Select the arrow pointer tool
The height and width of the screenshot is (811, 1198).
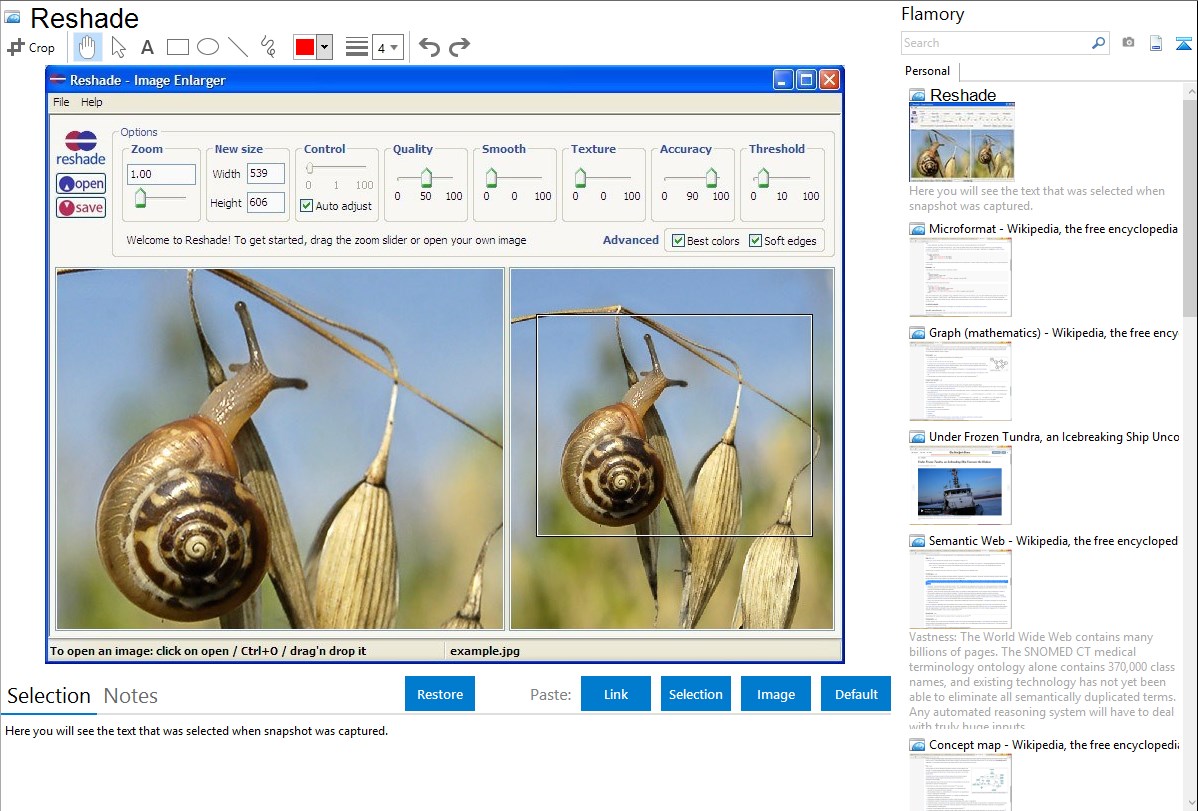[118, 47]
